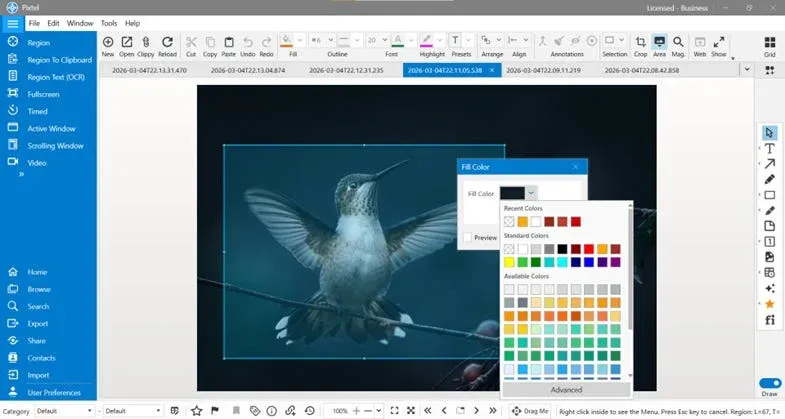Click the Web capture icon
This screenshot has height=419, width=785.
point(700,42)
